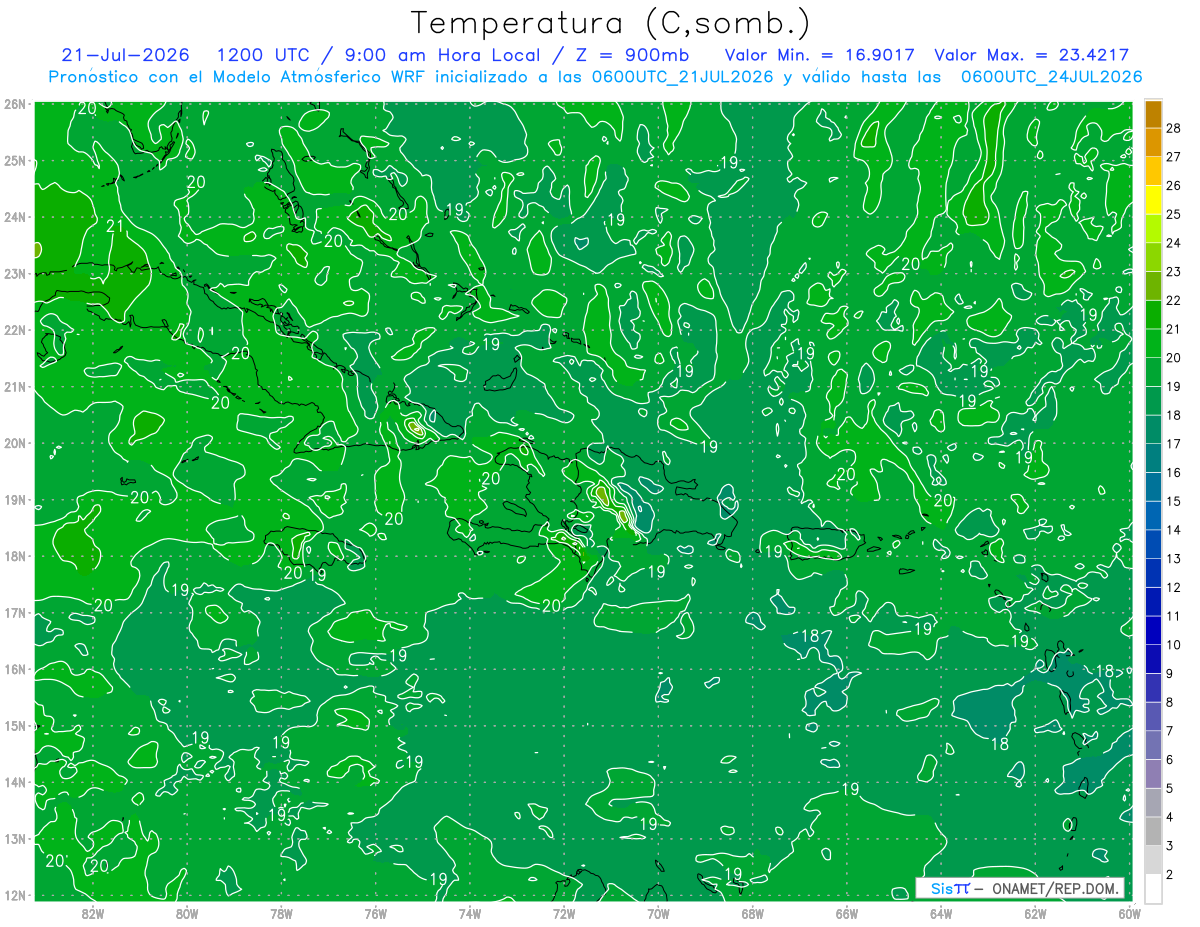Select the '5' value on the color legend

click(x=1170, y=789)
